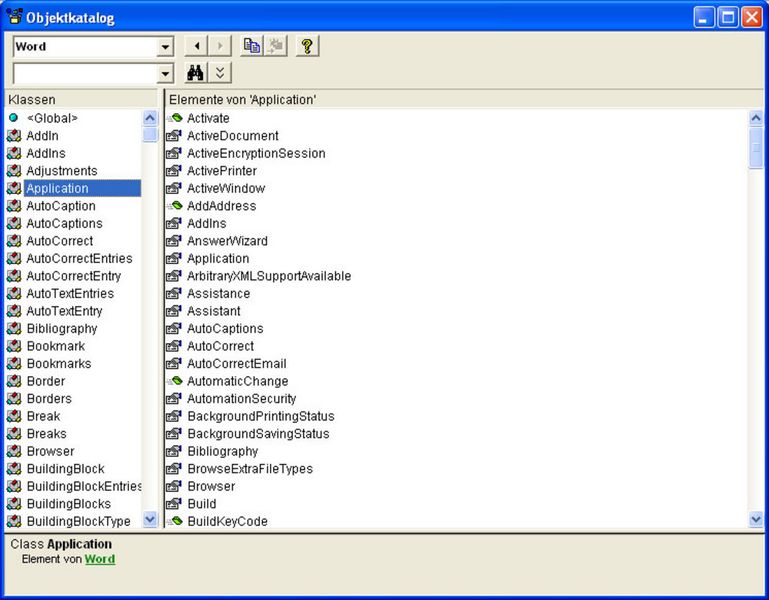
Task: Click the <Global> class icon
Action: pyautogui.click(x=14, y=118)
